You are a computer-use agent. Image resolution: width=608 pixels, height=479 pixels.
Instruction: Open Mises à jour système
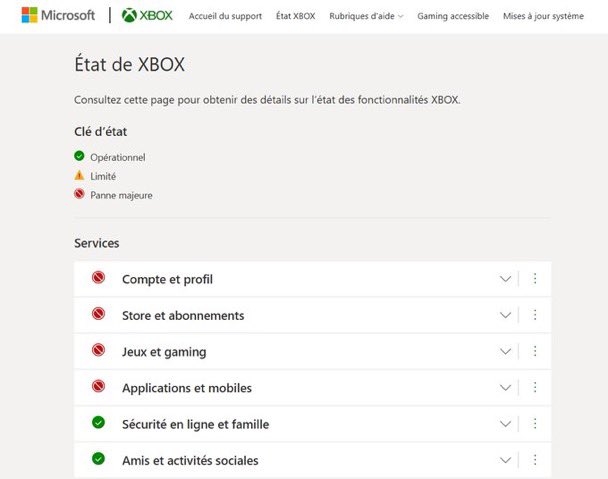[x=543, y=16]
